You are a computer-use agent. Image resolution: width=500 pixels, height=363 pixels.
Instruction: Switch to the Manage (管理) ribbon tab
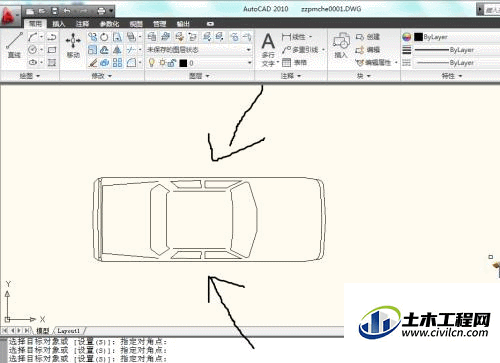coord(159,24)
